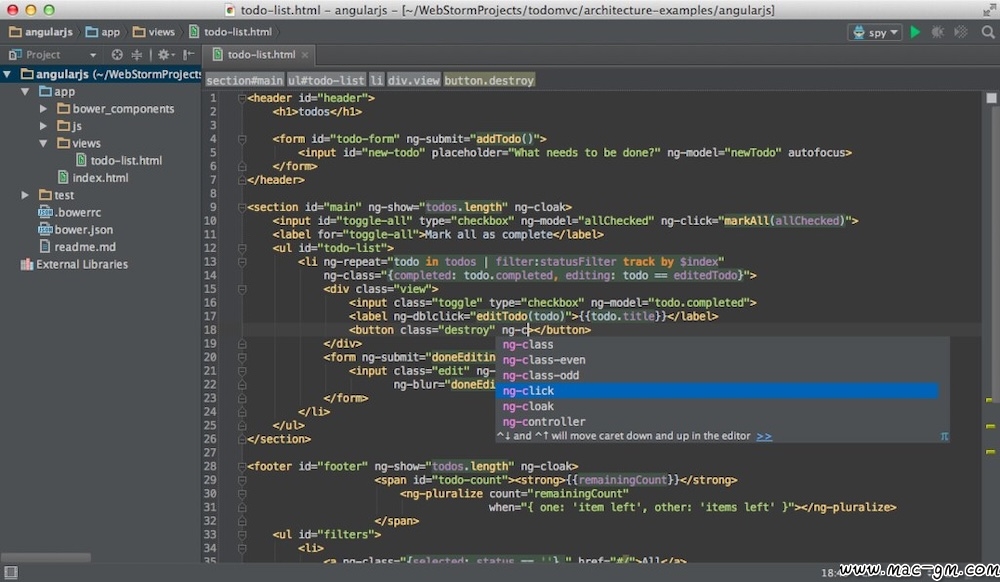Screen dimensions: 1000x582
Task: Click the Scroll from Source target icon
Action: pos(117,55)
